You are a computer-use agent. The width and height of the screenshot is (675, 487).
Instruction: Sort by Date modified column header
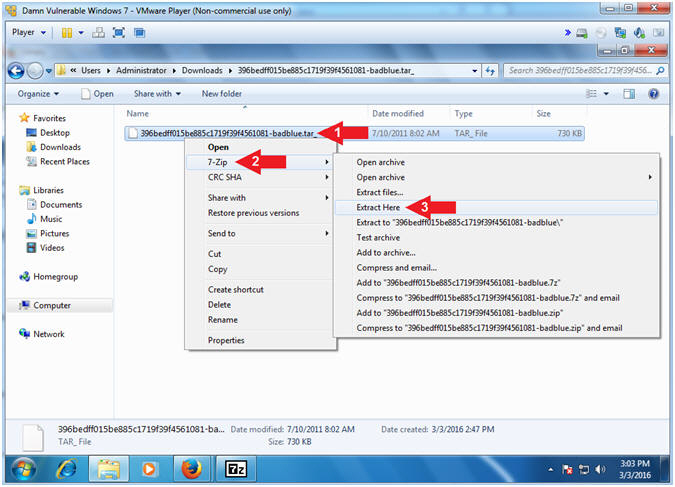click(x=398, y=114)
